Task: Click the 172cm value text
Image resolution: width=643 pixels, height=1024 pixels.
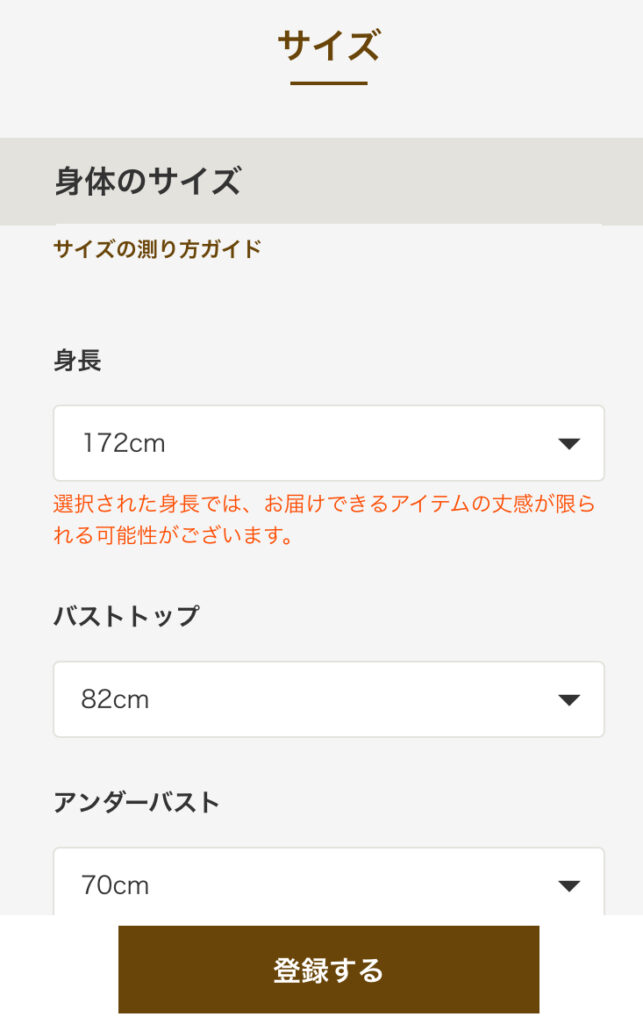Action: [x=124, y=443]
